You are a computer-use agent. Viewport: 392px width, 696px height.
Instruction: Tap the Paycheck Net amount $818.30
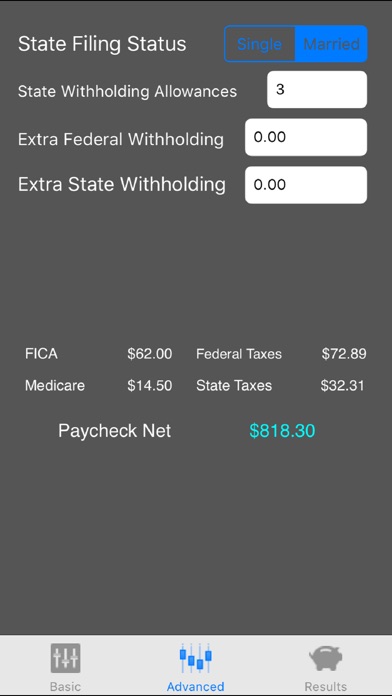(282, 431)
